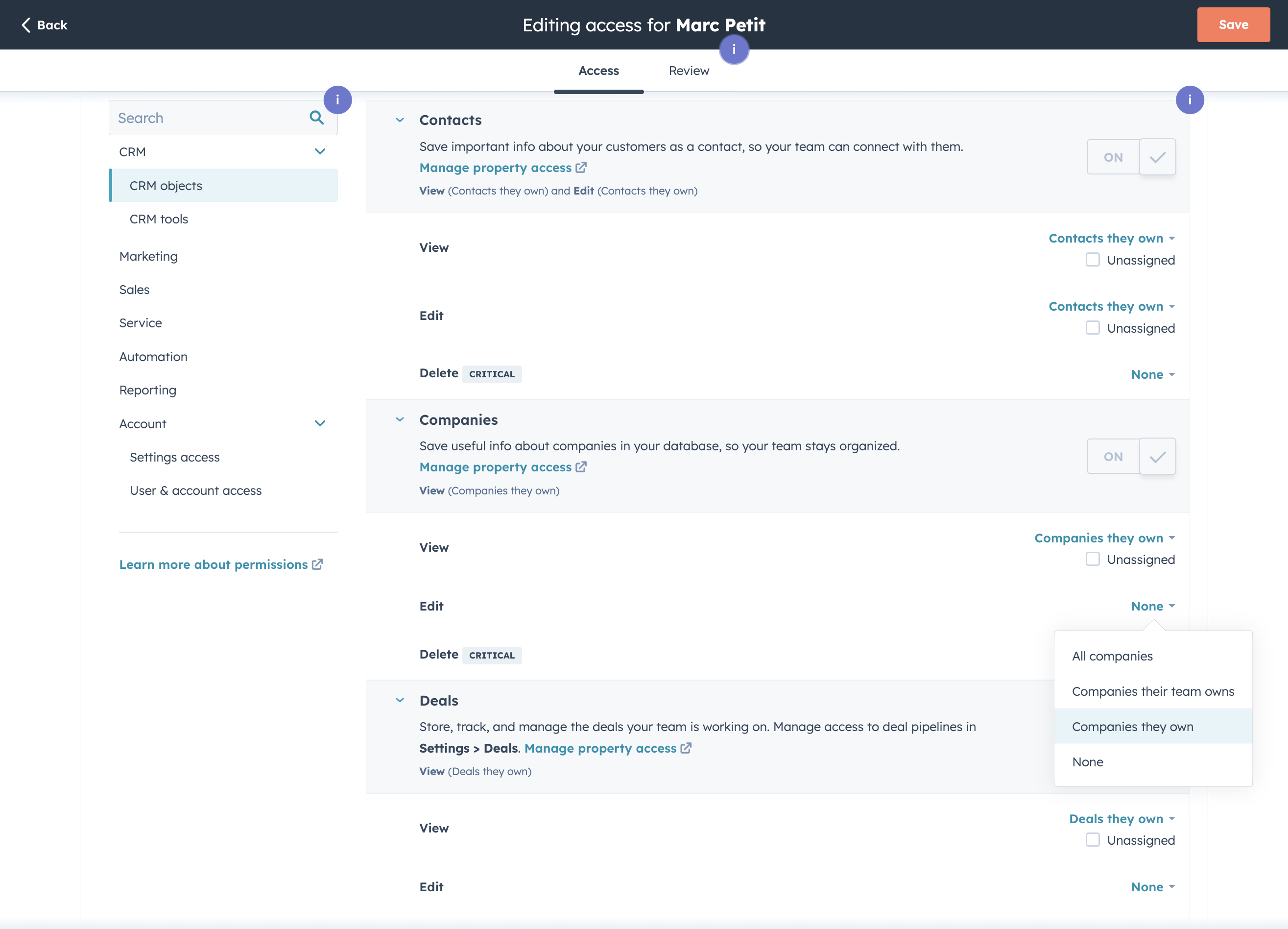Click the info bubble beside Search box
This screenshot has height=929, width=1288.
[x=337, y=100]
